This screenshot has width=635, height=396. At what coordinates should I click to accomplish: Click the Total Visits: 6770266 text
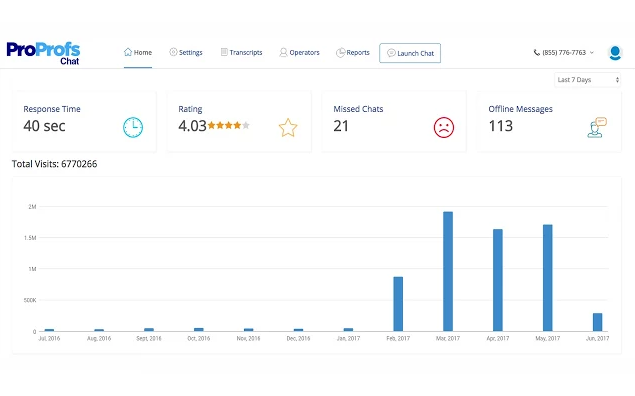tap(54, 164)
